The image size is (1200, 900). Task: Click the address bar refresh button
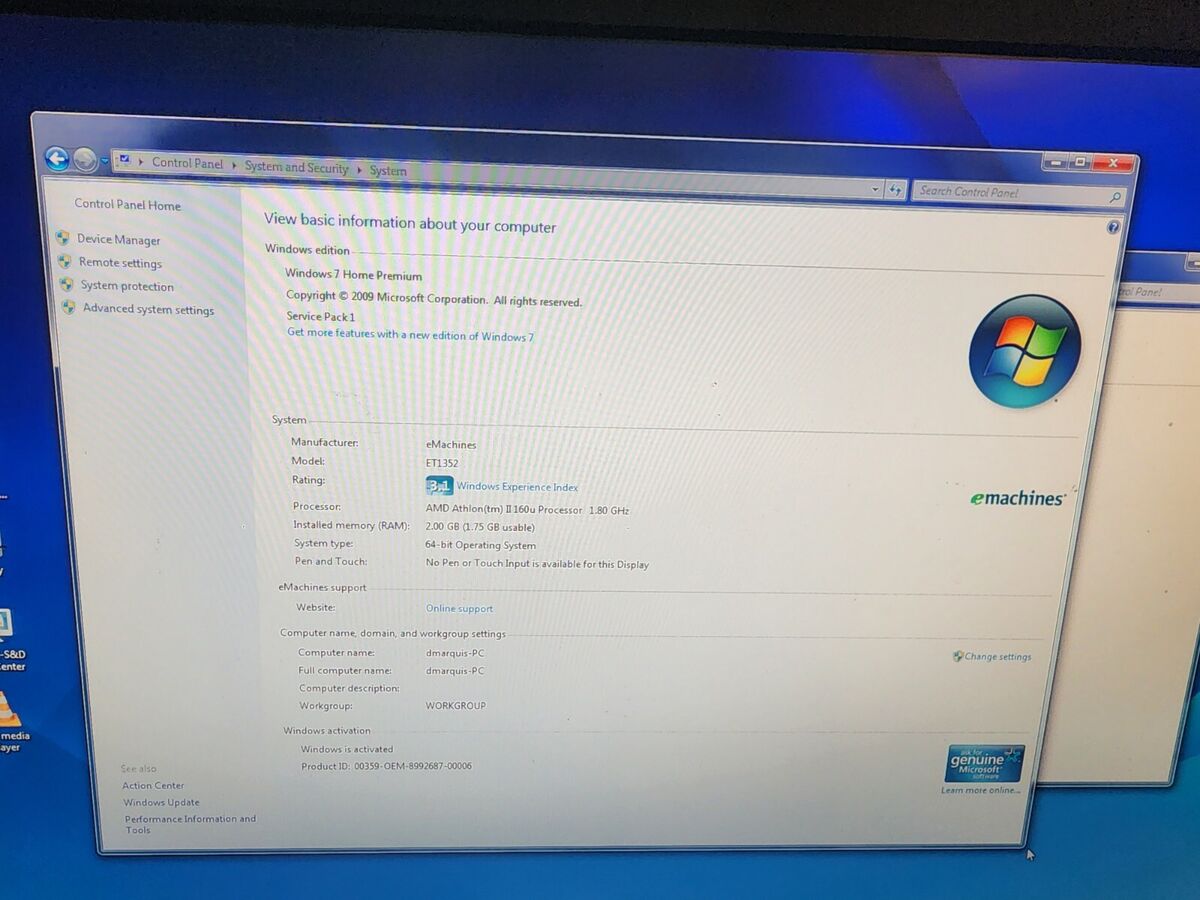pyautogui.click(x=895, y=189)
